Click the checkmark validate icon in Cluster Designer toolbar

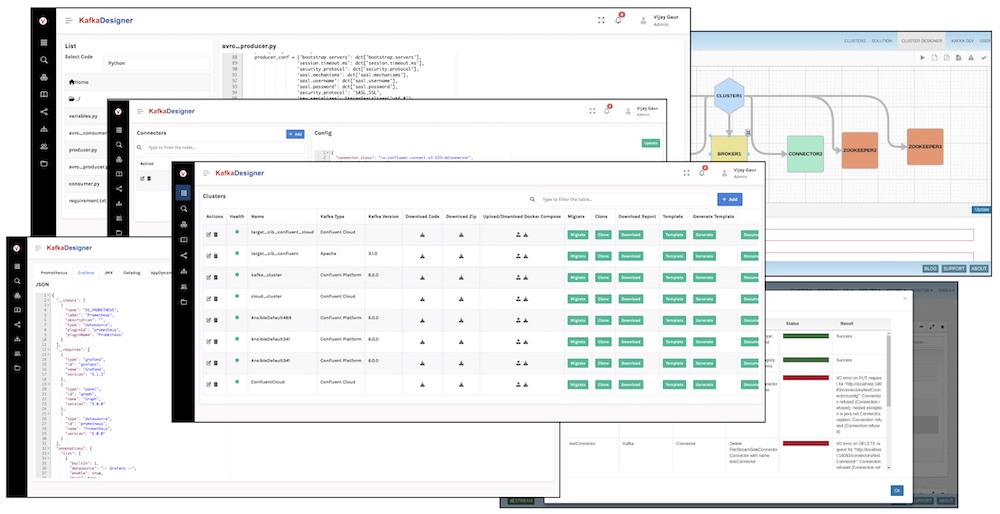983,57
